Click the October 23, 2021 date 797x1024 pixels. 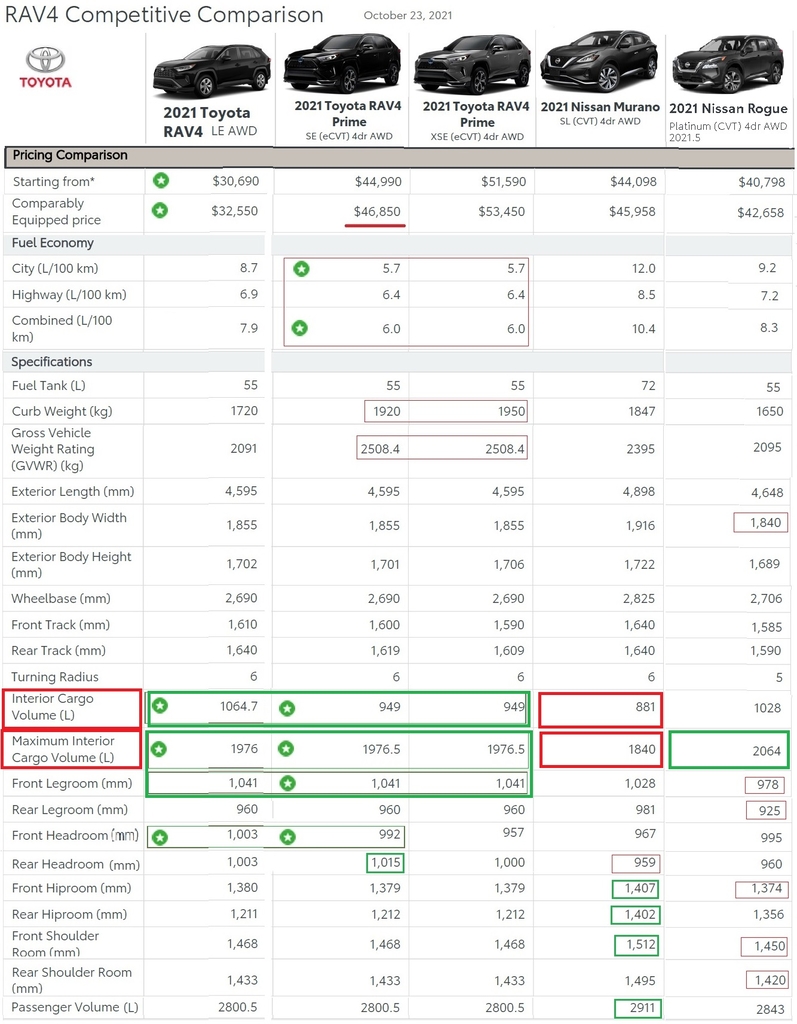408,15
